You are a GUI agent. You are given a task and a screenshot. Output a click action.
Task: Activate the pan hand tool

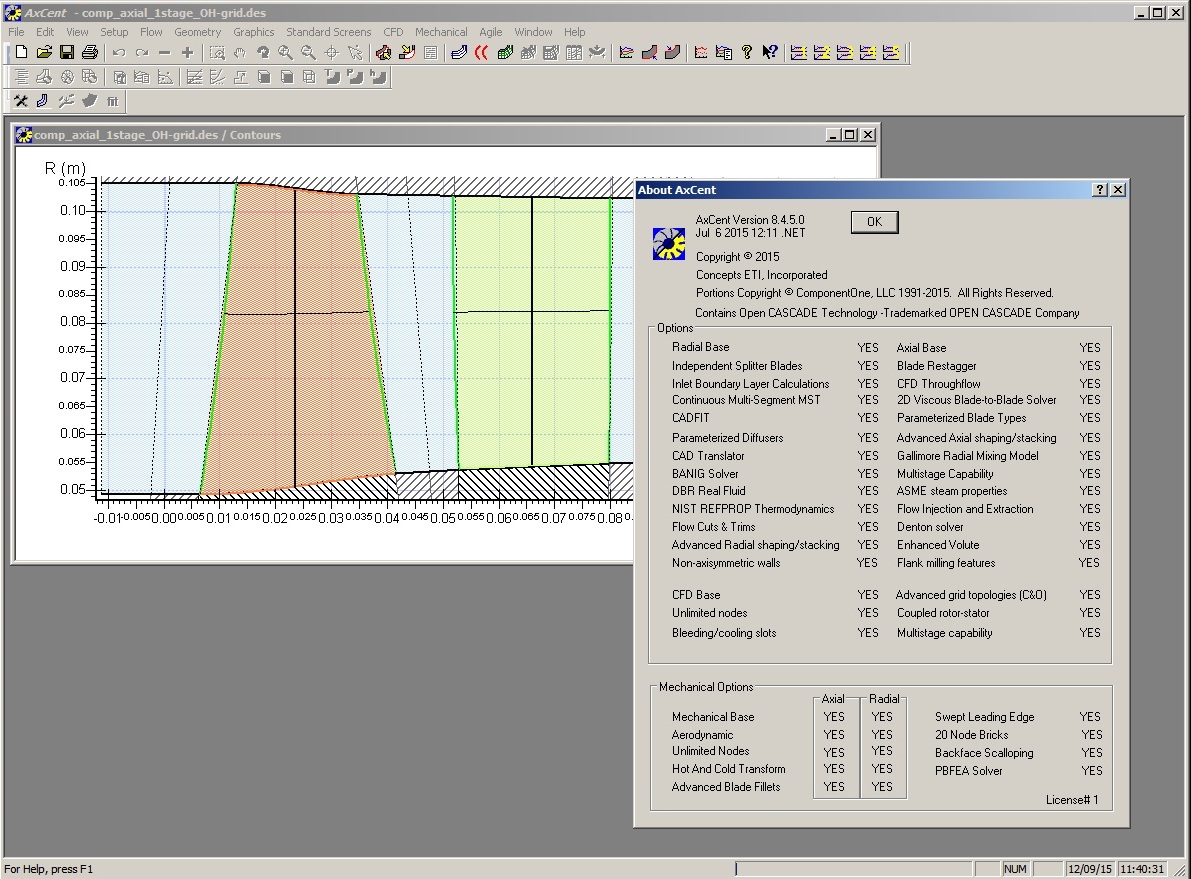(x=240, y=53)
